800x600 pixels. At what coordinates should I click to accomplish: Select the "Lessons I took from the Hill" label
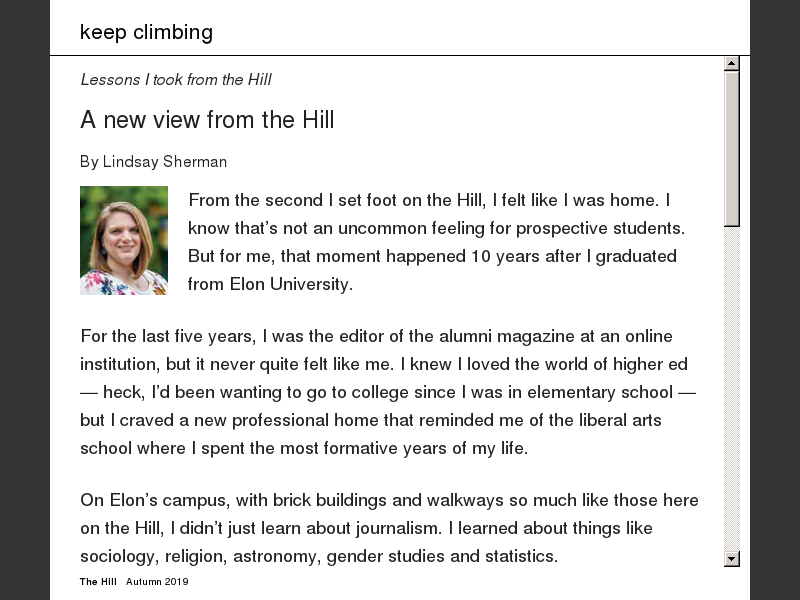(x=175, y=80)
